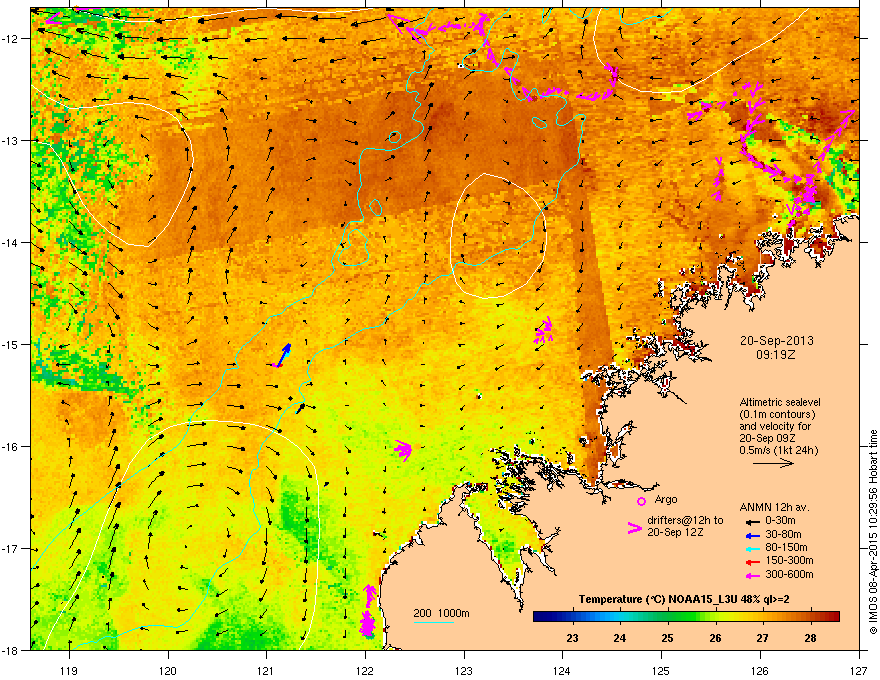The height and width of the screenshot is (680, 880).
Task: Click the 'drifters@12h to' legend label
Action: (685, 521)
